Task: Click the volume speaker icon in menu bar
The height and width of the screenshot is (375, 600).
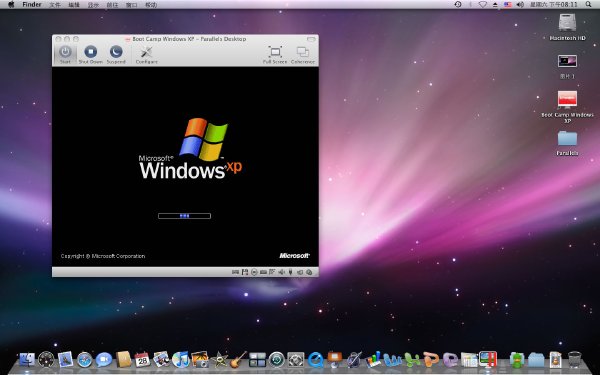Action: pos(520,5)
